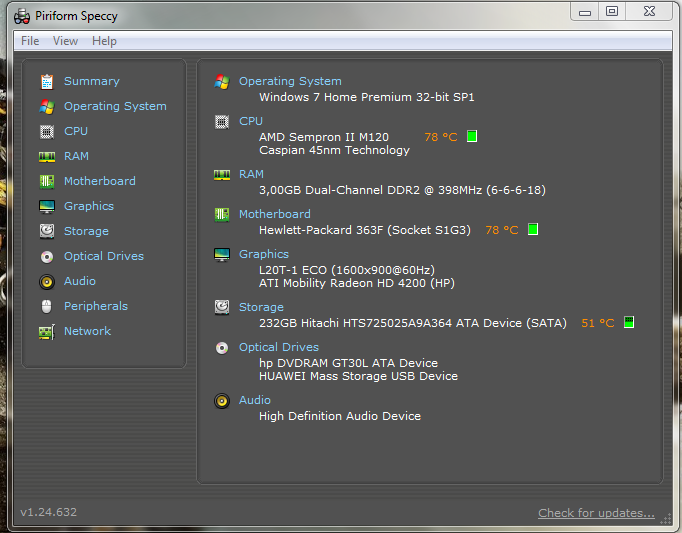Open Graphics section from sidebar
Viewport: 682px width, 533px height.
(x=89, y=207)
